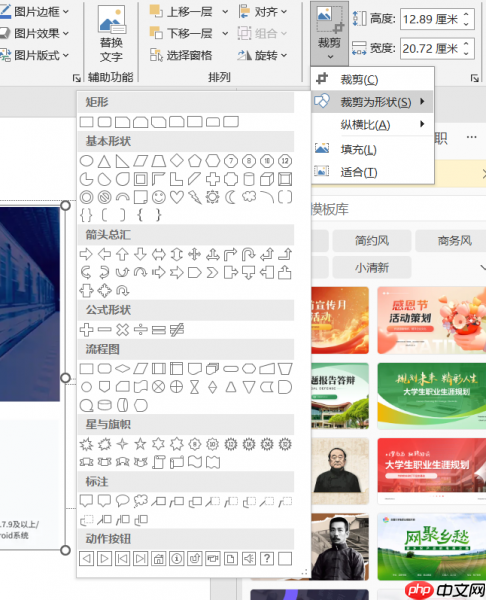Image resolution: width=486 pixels, height=600 pixels.
Task: Choose the 5-point star shape
Action: [140, 444]
